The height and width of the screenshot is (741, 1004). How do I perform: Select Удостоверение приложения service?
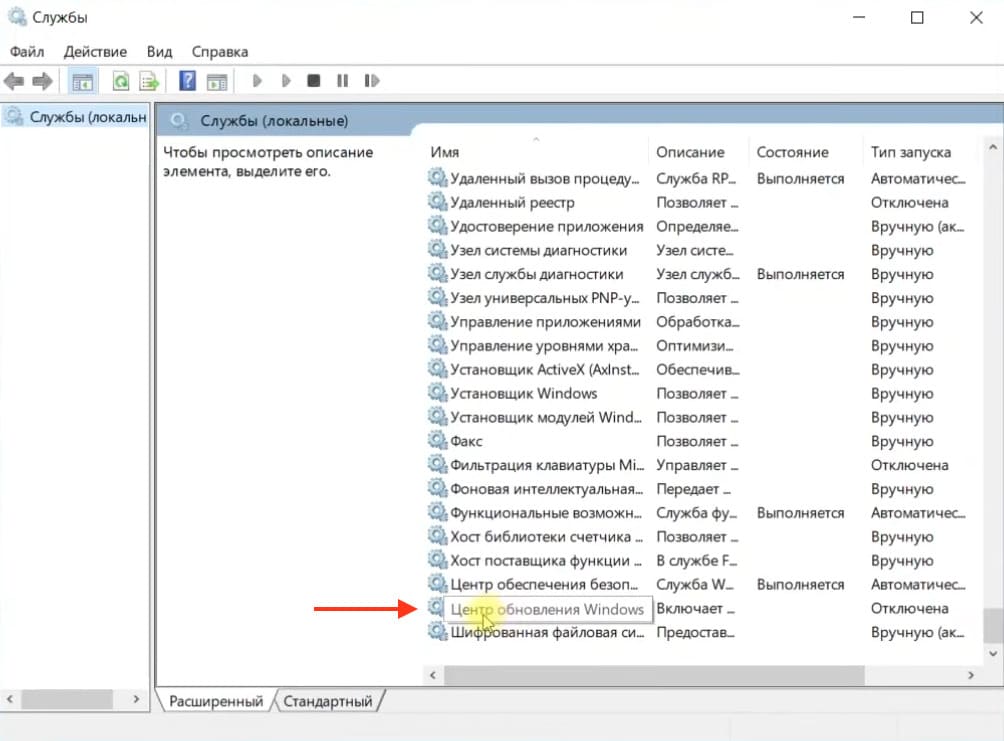click(x=697, y=226)
